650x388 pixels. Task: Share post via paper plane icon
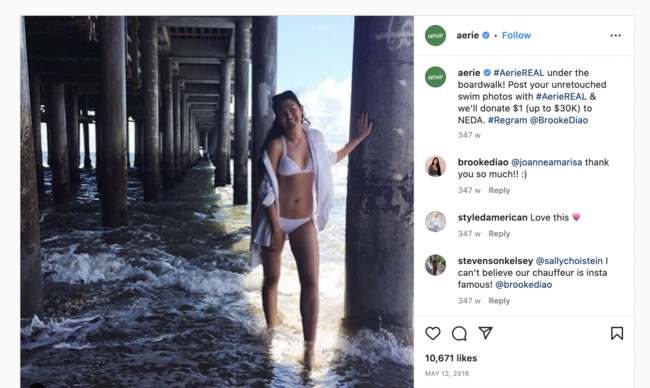click(485, 333)
